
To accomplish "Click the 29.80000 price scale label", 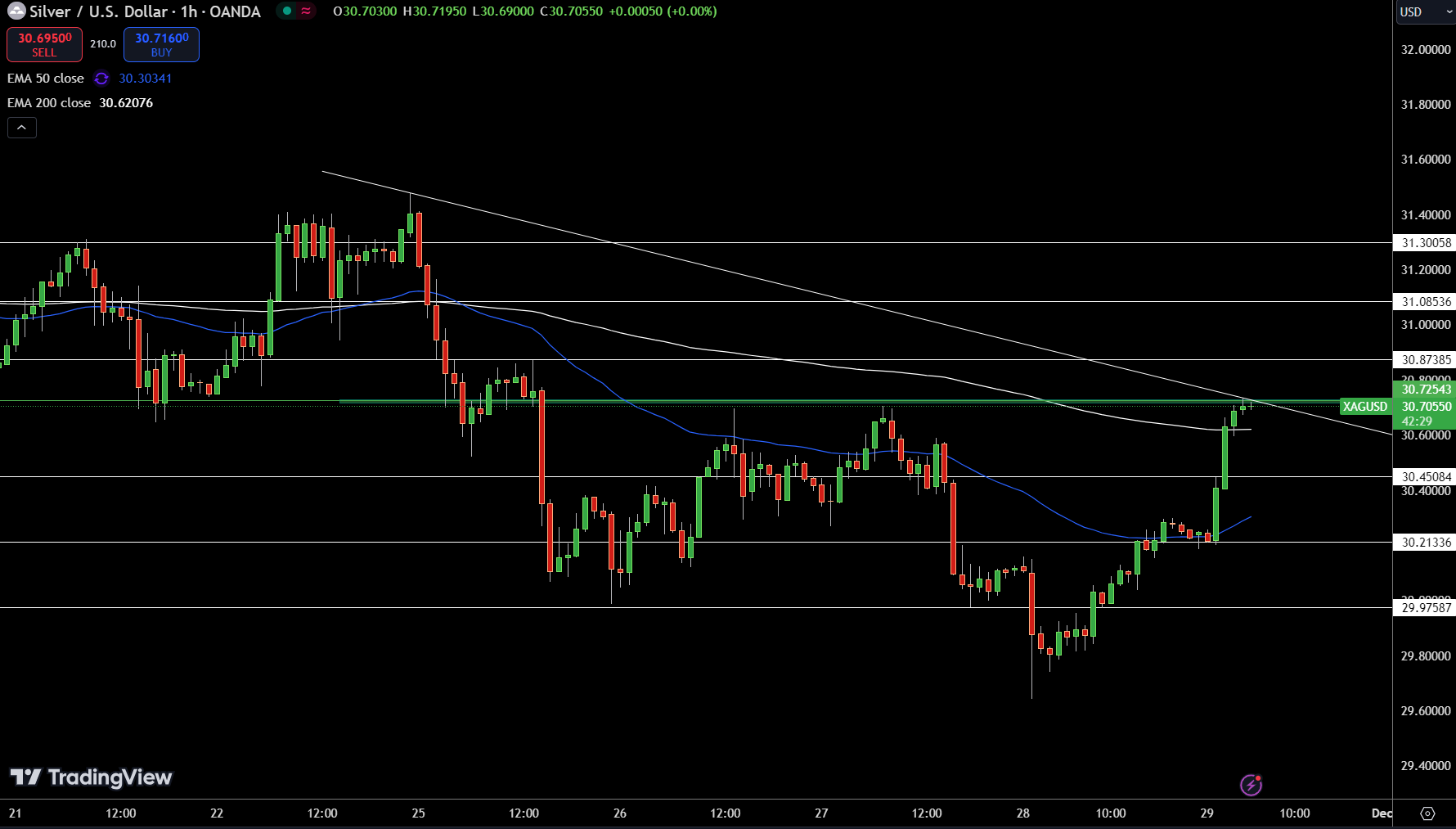I will click(x=1426, y=656).
